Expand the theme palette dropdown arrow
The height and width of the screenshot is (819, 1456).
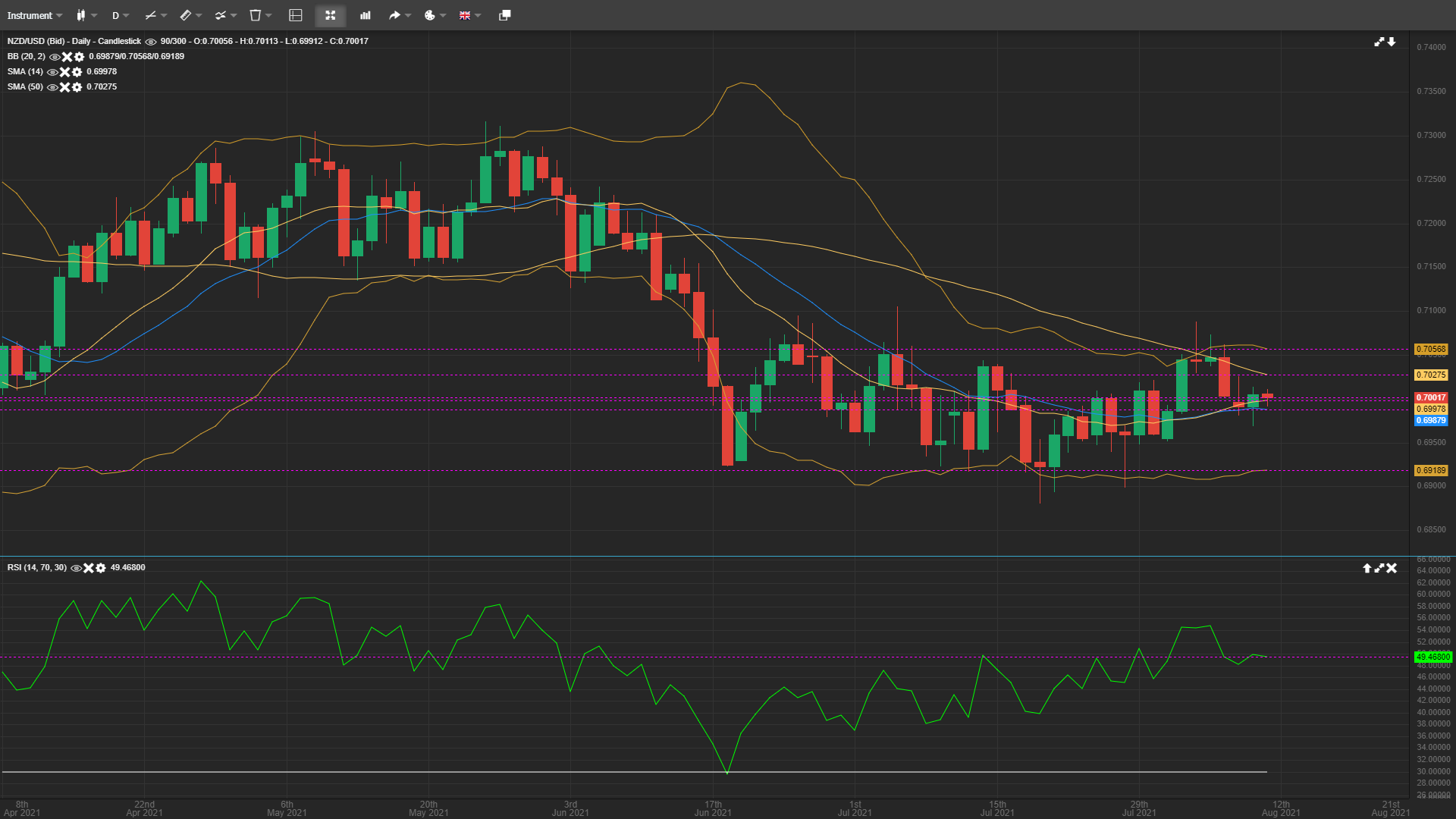[443, 15]
